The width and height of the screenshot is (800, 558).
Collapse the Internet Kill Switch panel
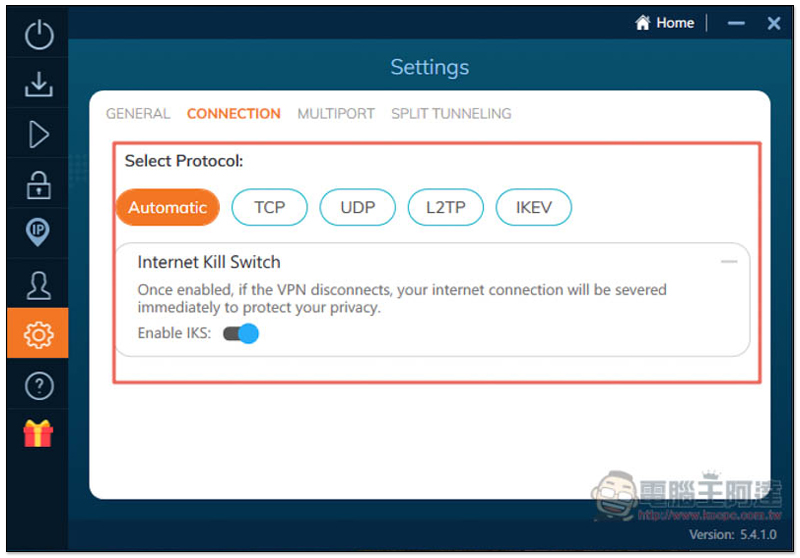point(729,262)
